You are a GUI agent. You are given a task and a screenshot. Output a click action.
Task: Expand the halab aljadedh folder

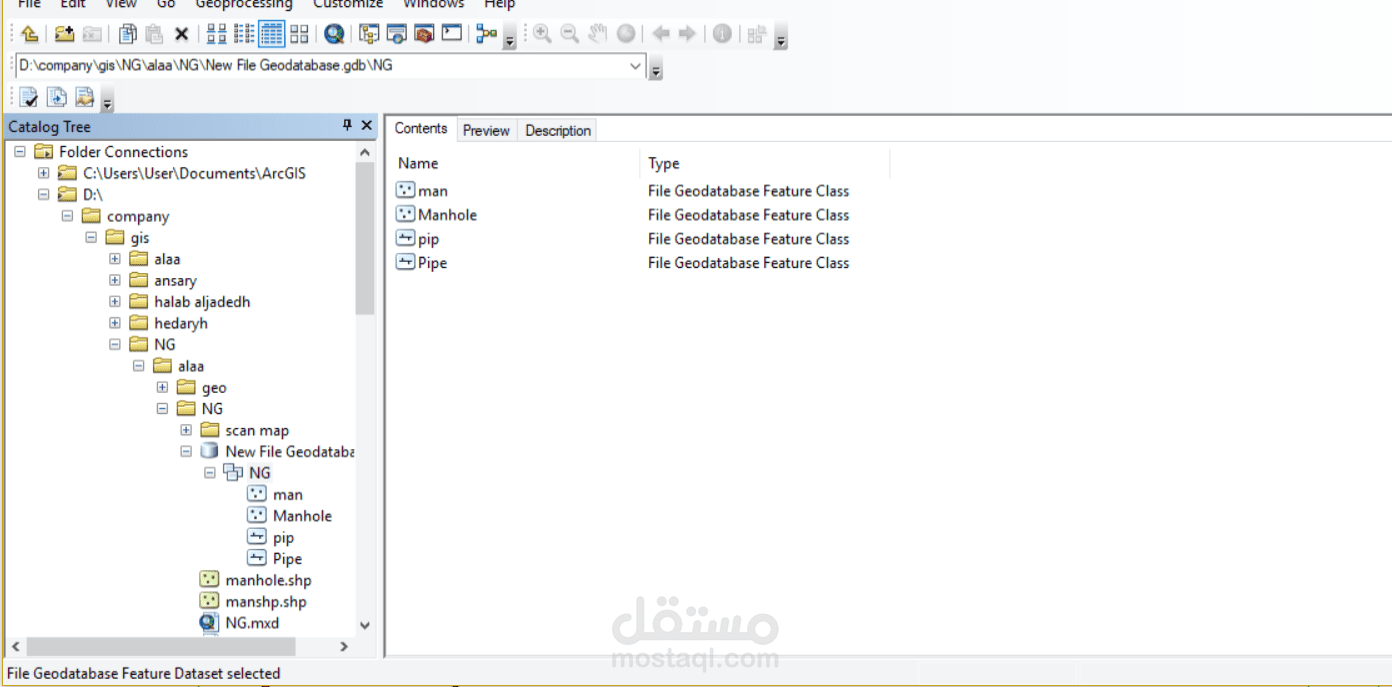pos(115,301)
